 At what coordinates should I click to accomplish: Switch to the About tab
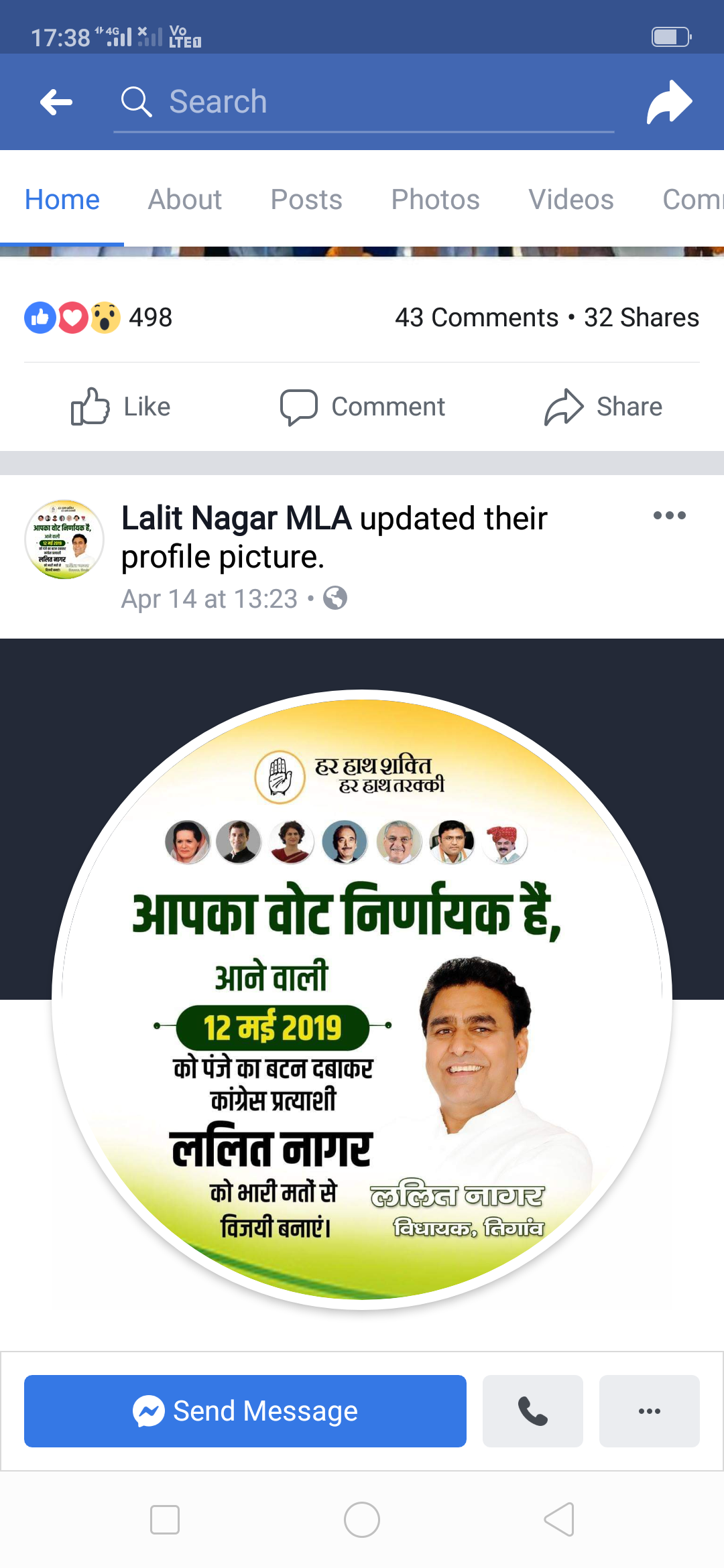185,200
